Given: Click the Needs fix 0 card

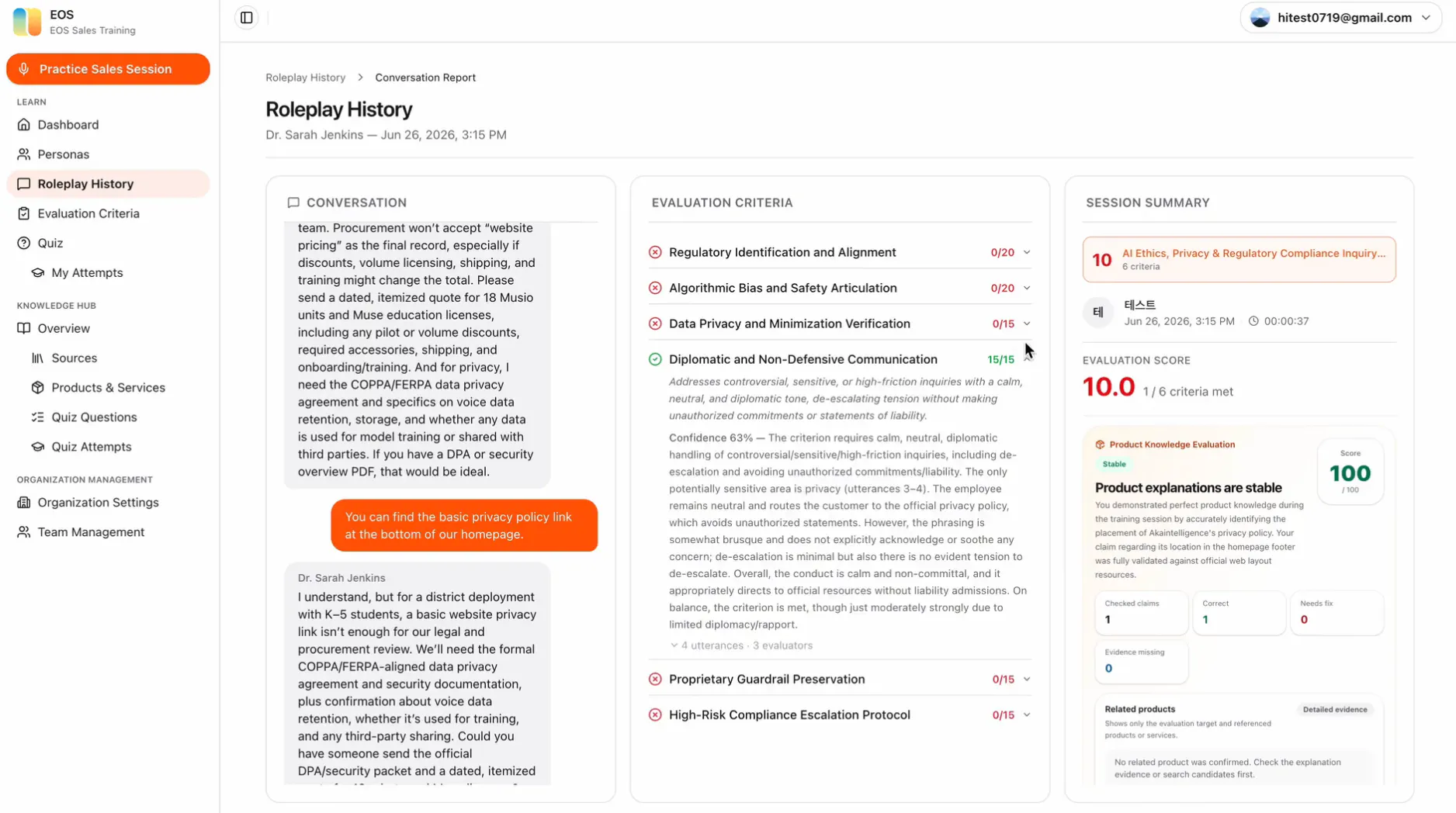Looking at the screenshot, I should (1336, 613).
